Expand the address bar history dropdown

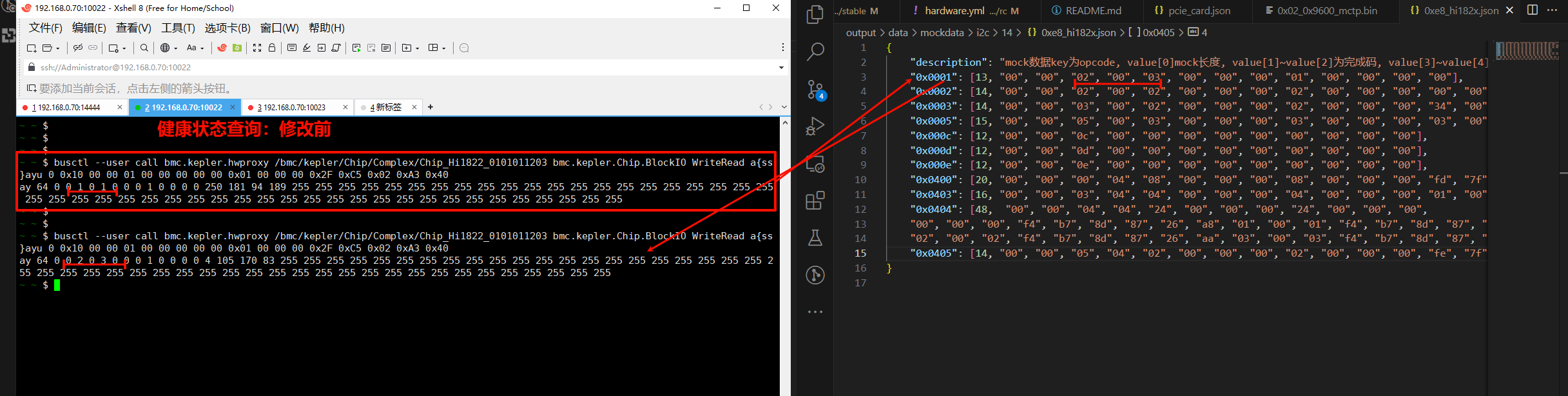[x=781, y=67]
